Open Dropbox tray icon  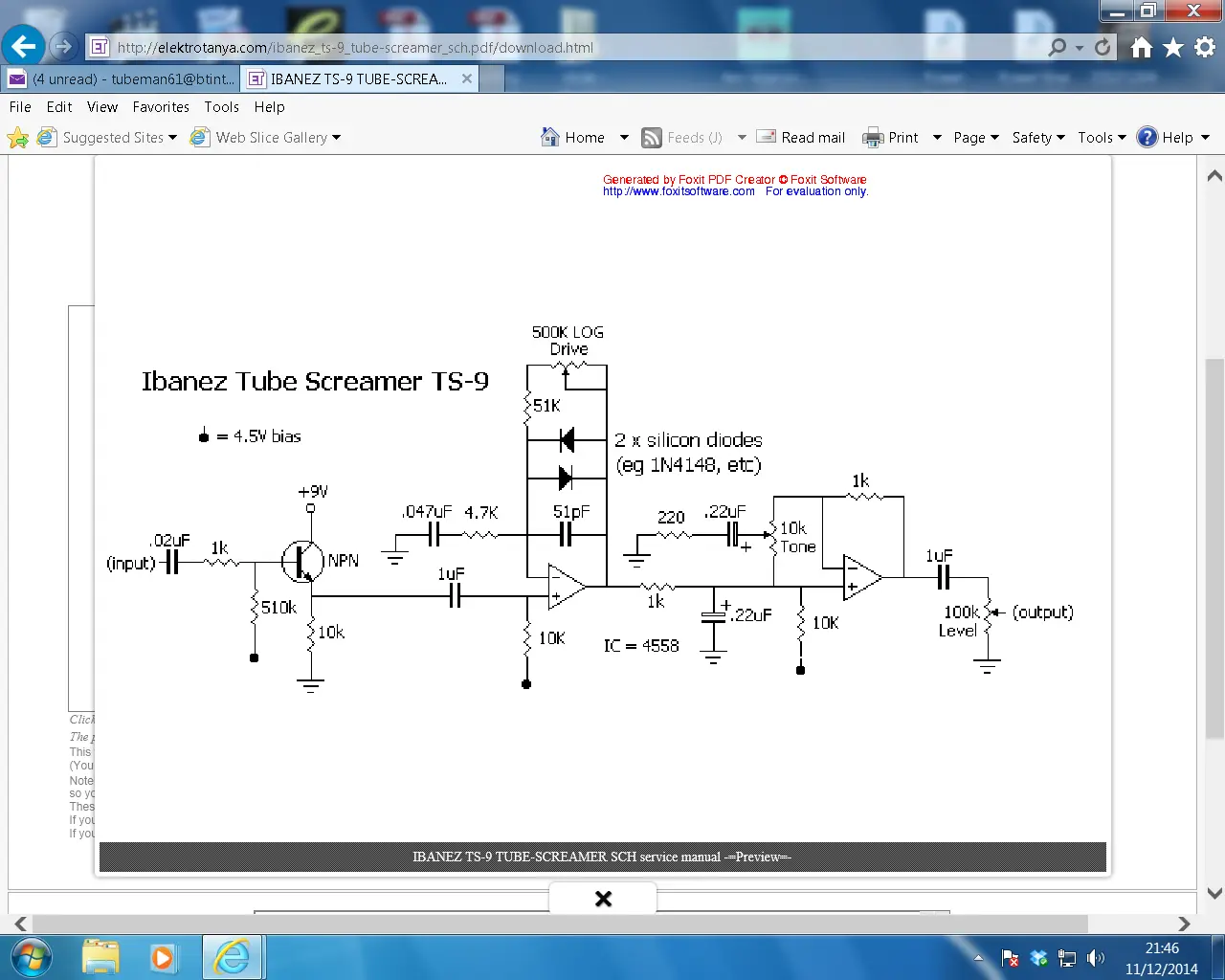(x=1038, y=957)
